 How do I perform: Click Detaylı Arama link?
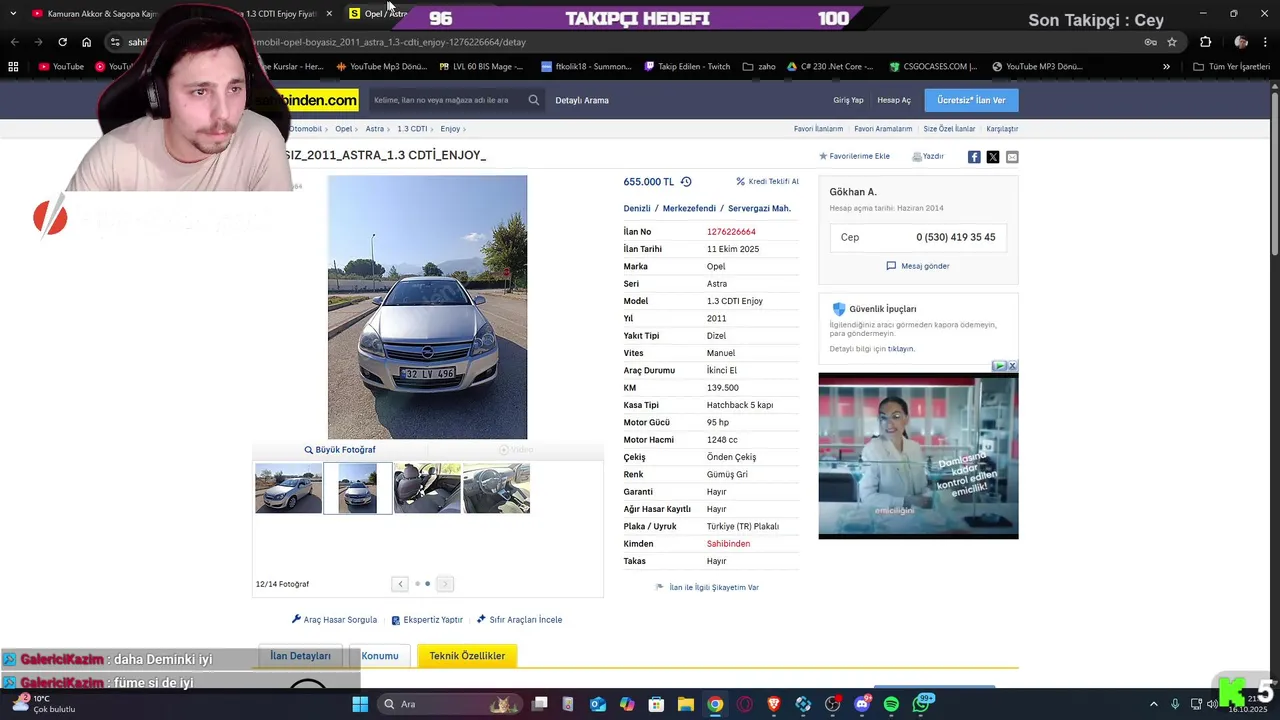tap(582, 100)
